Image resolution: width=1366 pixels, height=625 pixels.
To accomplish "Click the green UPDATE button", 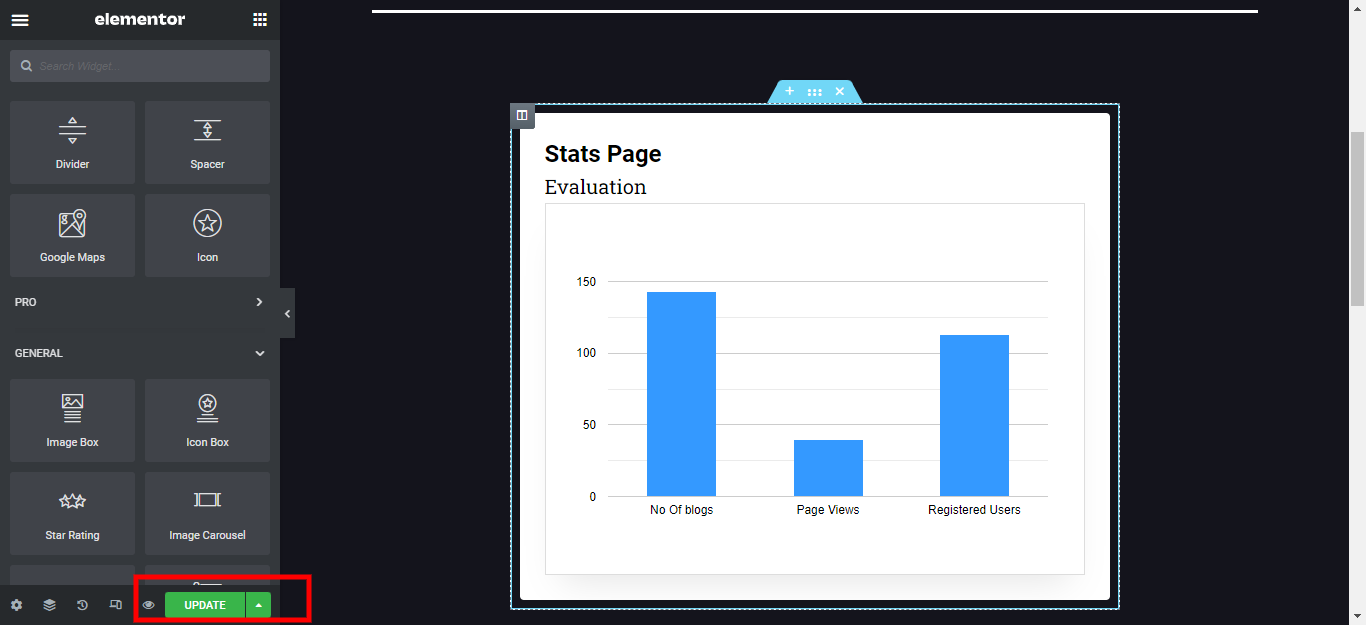I will coord(205,605).
